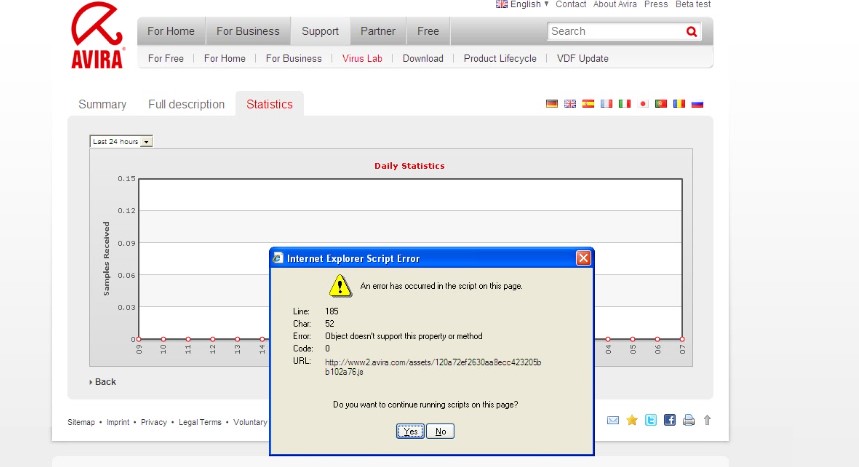859x467 pixels.
Task: Follow the Back link below chart
Action: point(103,381)
